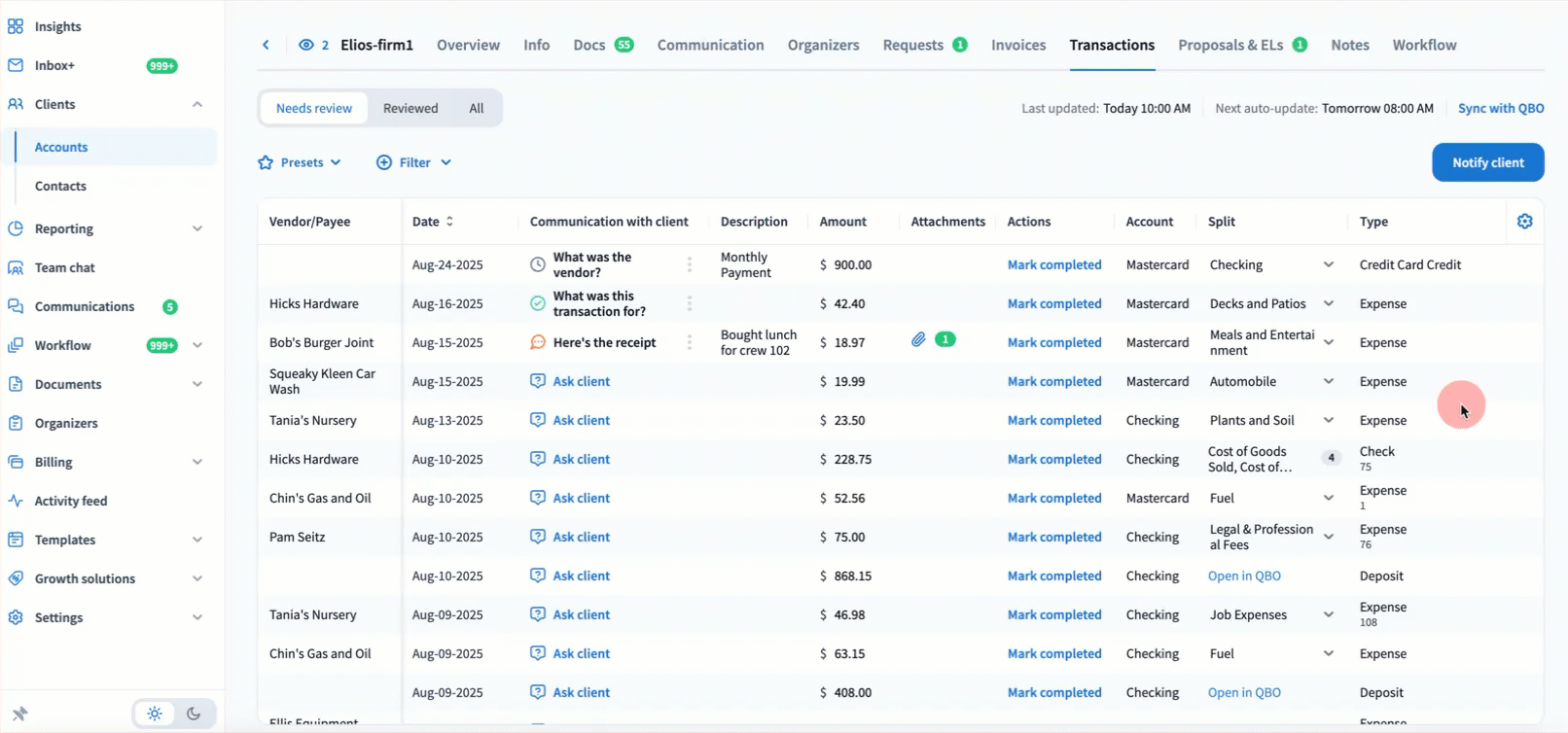Screen dimensions: 1568x733
Task: Click Sync with QBO link
Action: click(1500, 108)
